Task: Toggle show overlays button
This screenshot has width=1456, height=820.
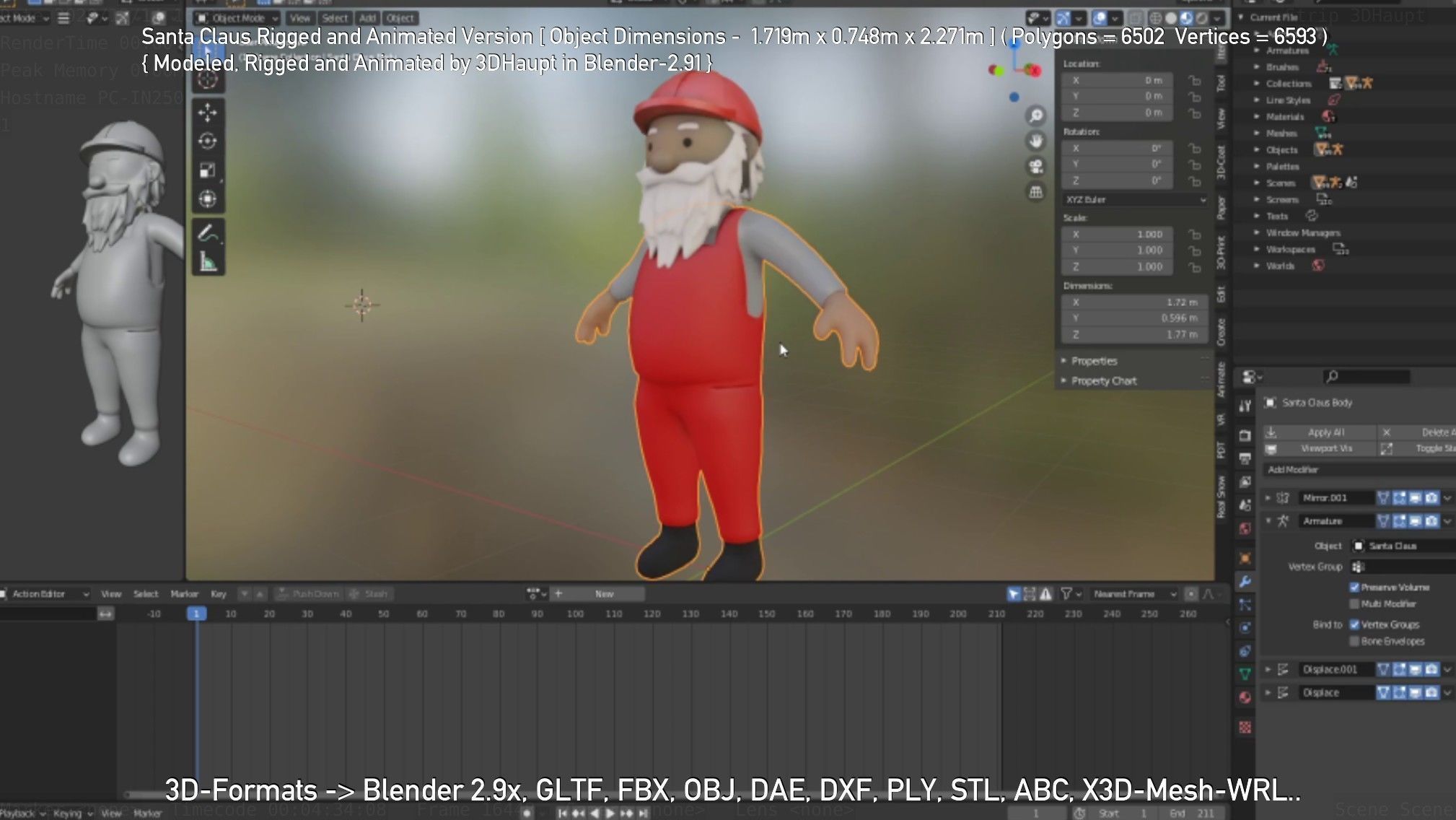Action: tap(1099, 18)
